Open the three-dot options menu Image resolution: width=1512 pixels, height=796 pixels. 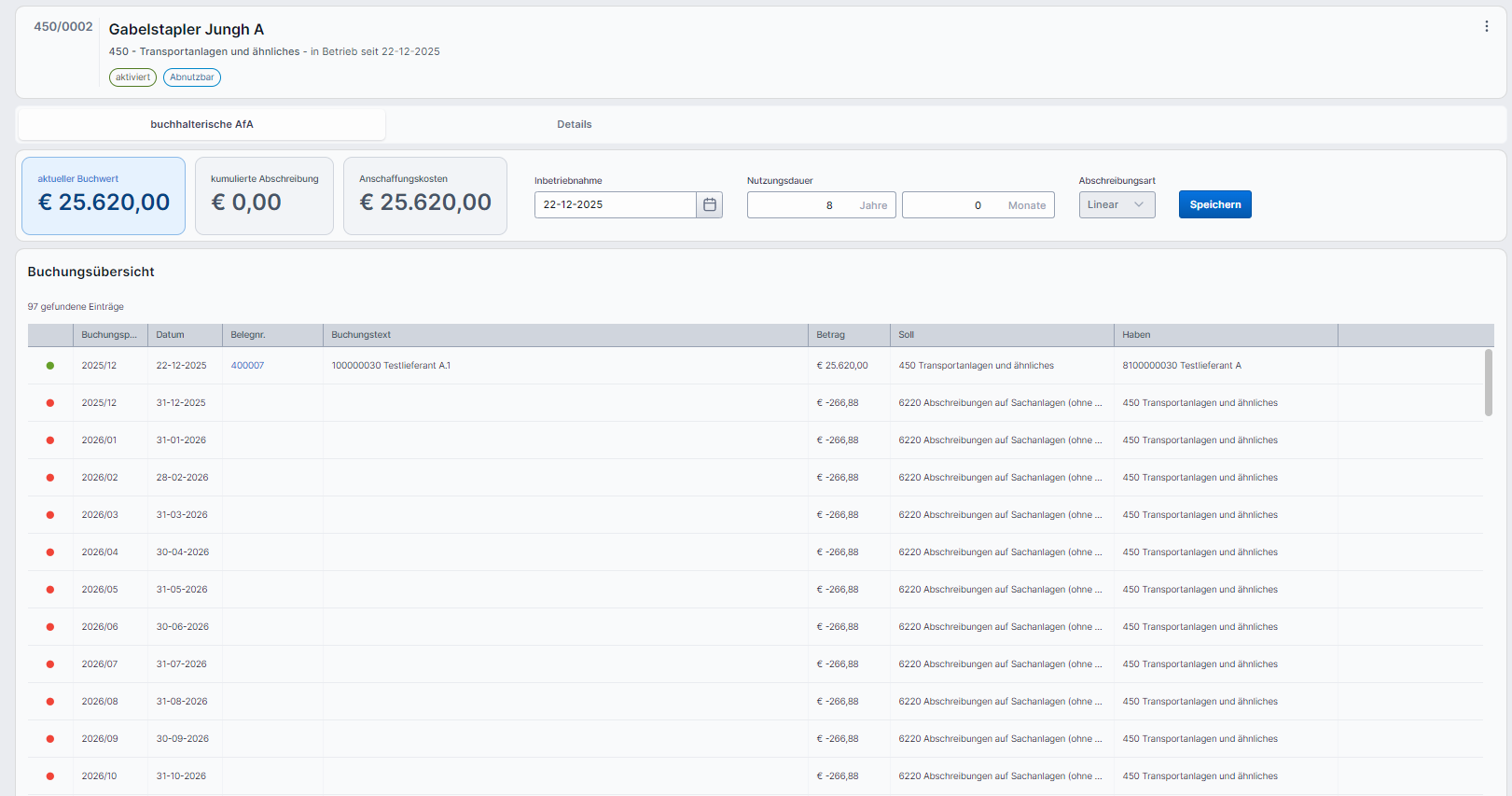click(x=1486, y=26)
